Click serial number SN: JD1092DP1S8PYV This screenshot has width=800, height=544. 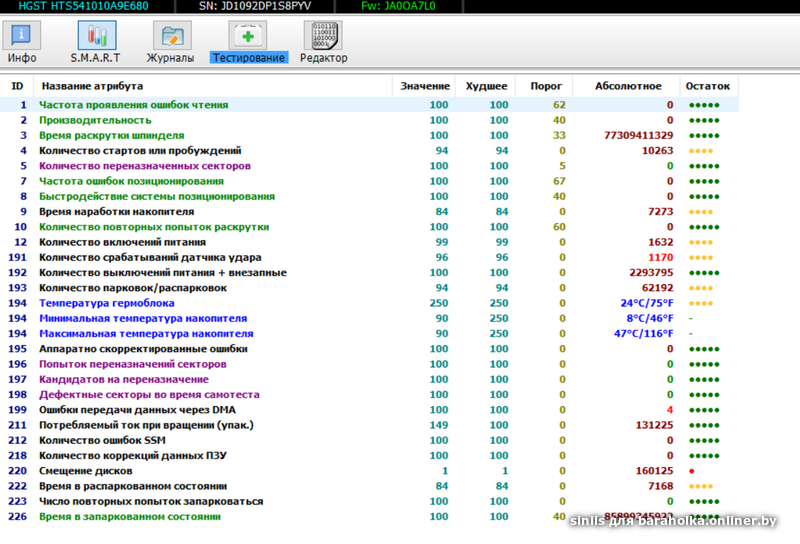(255, 6)
